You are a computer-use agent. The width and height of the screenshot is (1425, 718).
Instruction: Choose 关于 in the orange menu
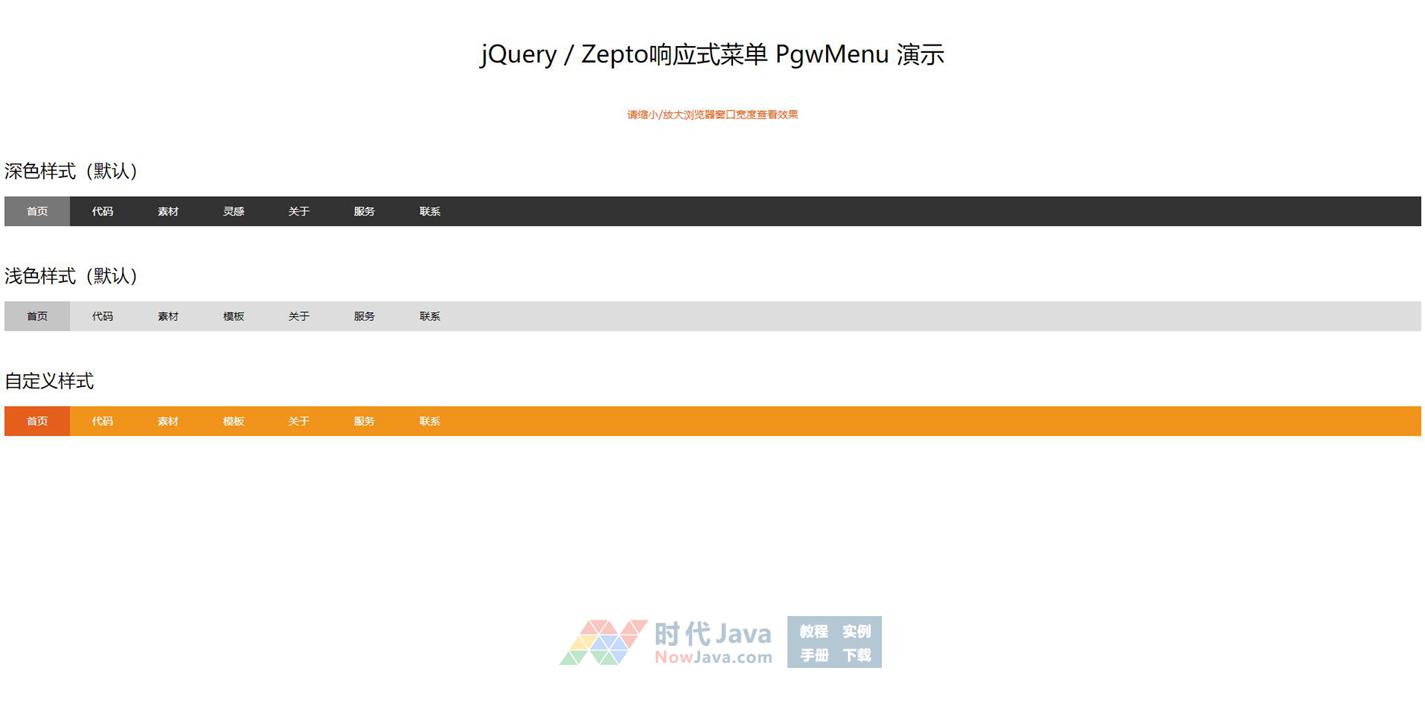[x=299, y=421]
